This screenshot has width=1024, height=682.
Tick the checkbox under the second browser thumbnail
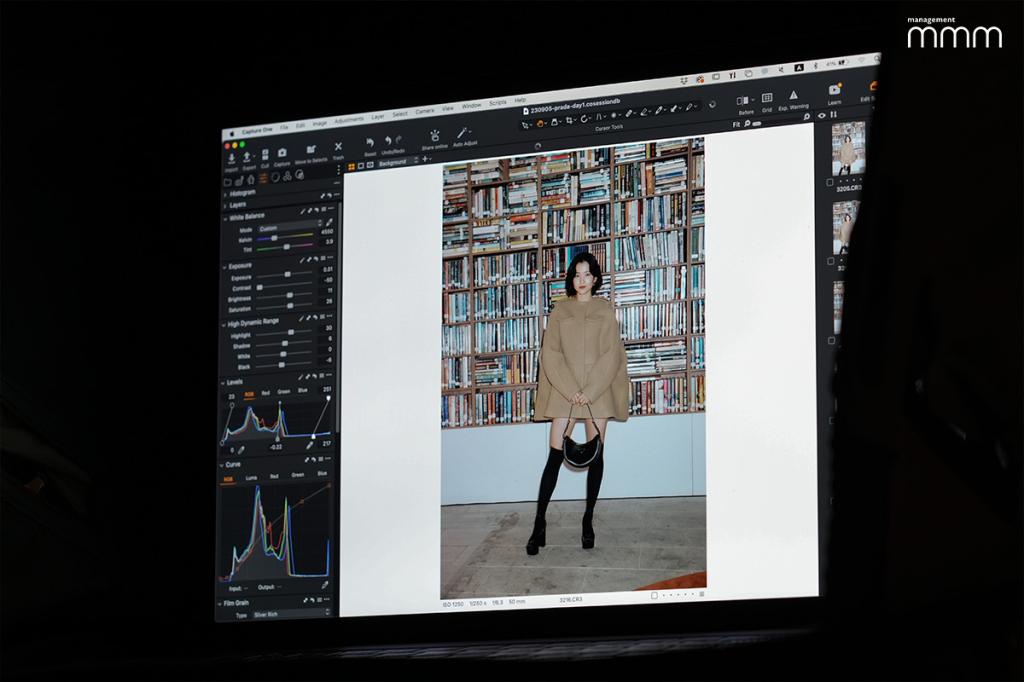pos(831,261)
